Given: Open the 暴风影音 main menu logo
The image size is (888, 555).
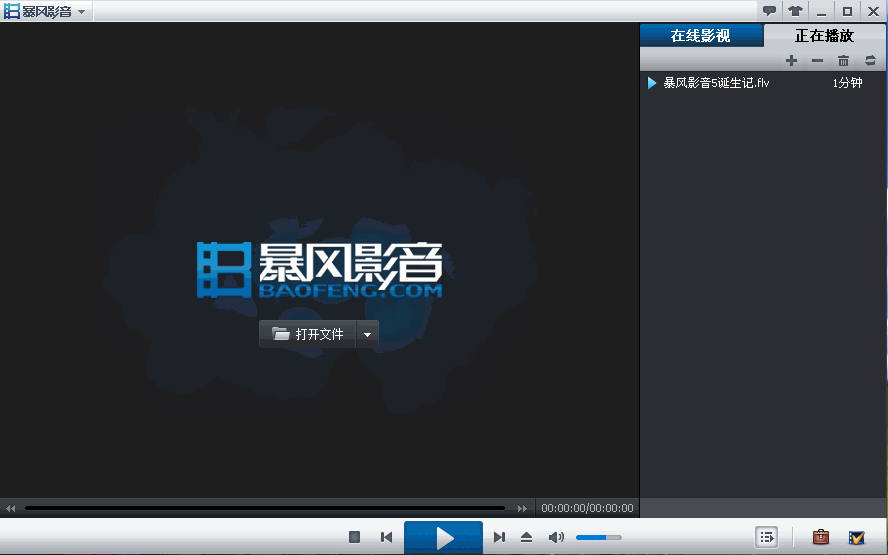Looking at the screenshot, I should click(45, 11).
